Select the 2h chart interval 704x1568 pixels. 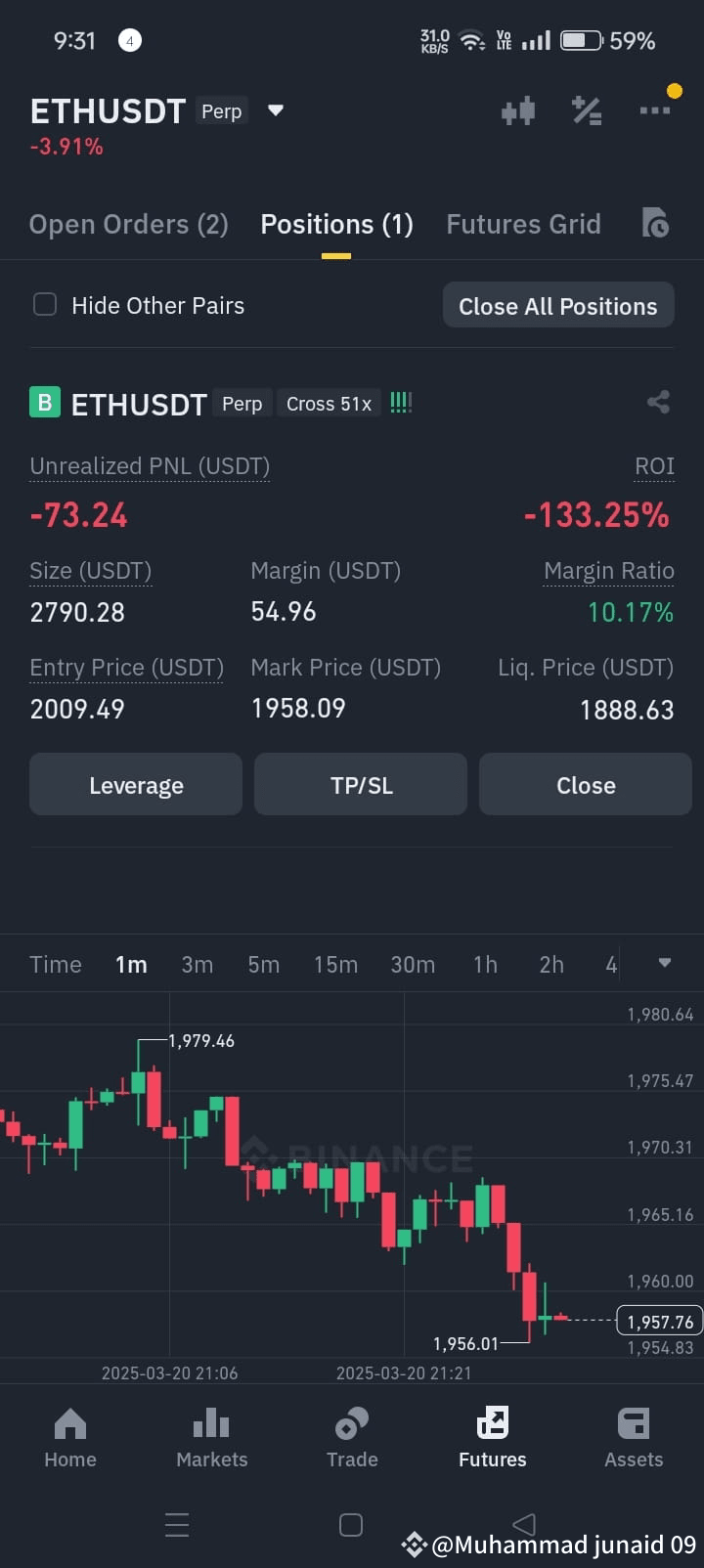(x=551, y=965)
